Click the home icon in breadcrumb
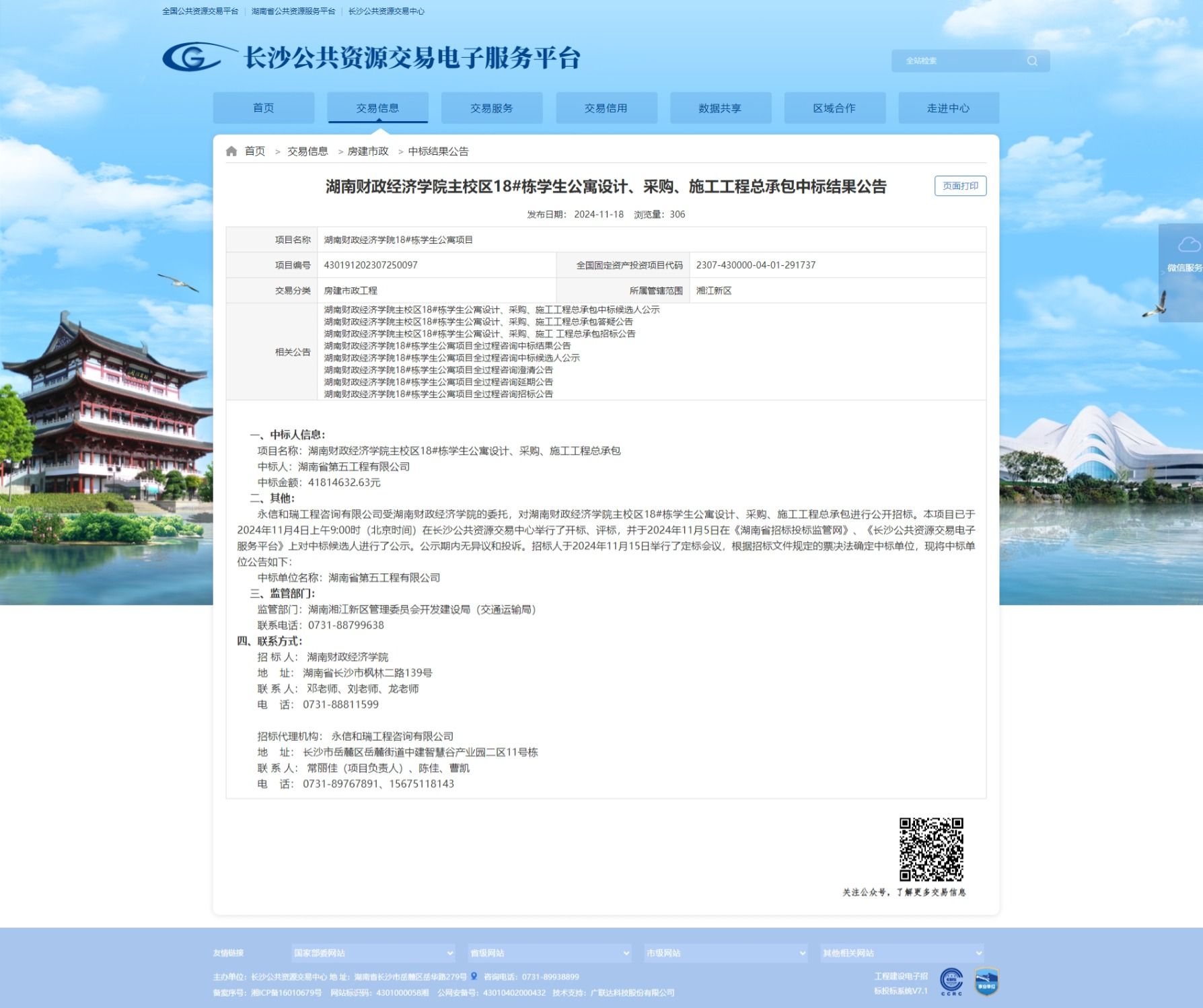The image size is (1203, 1008). pos(231,151)
